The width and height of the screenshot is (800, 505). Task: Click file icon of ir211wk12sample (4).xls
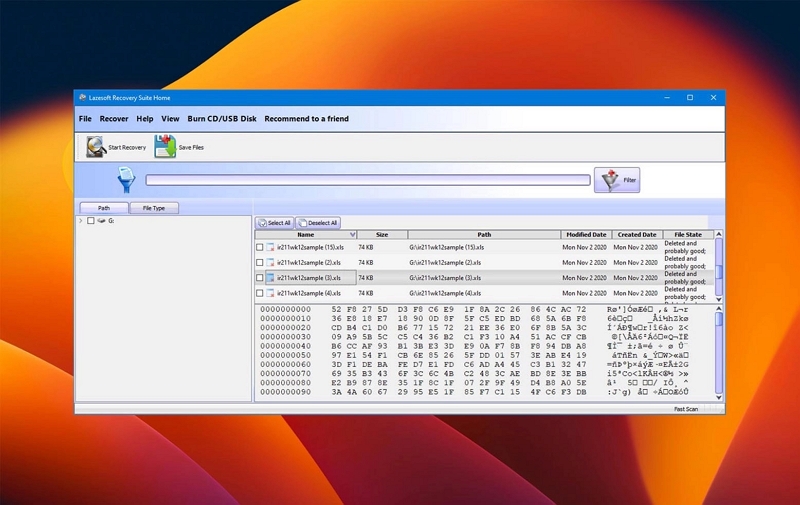[270, 293]
